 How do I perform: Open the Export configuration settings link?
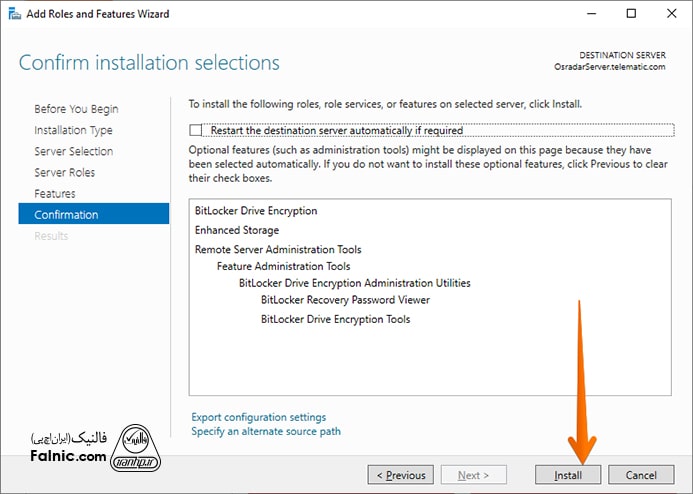click(x=258, y=417)
